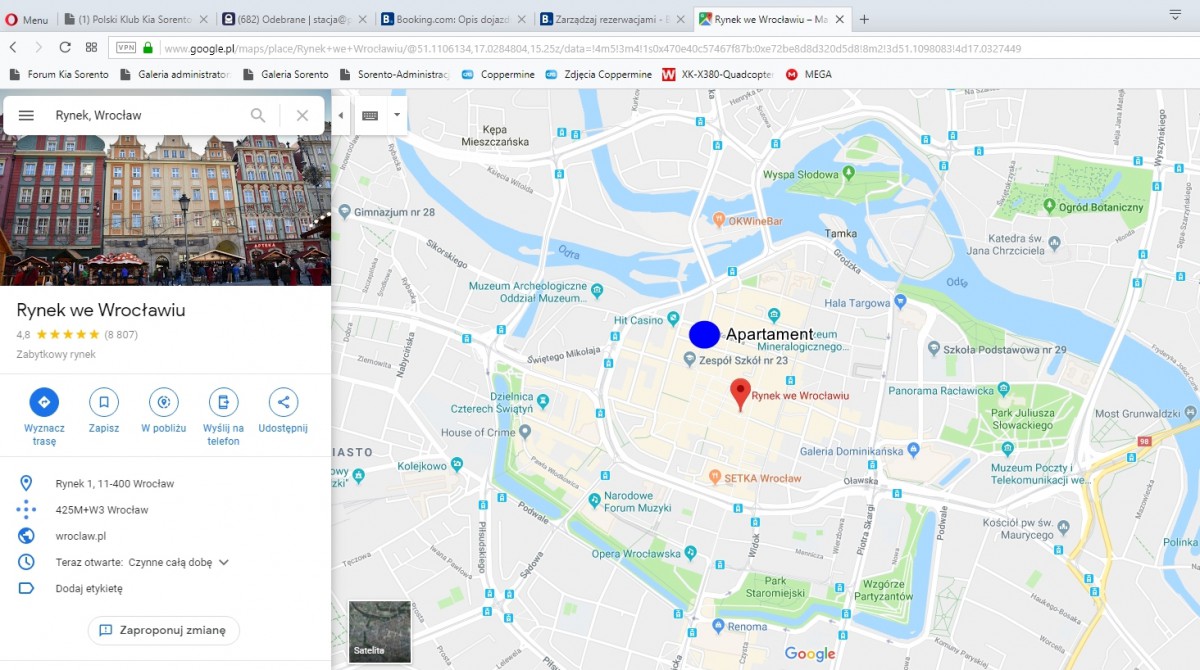Open the Opera Menu button
Viewport: 1200px width, 670px height.
pos(27,19)
